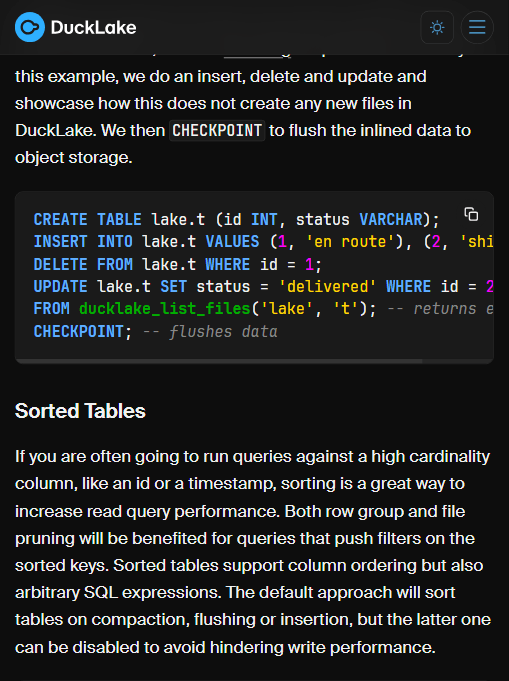Click the '-- flushes data' comment
This screenshot has height=681, width=509.
(210, 332)
